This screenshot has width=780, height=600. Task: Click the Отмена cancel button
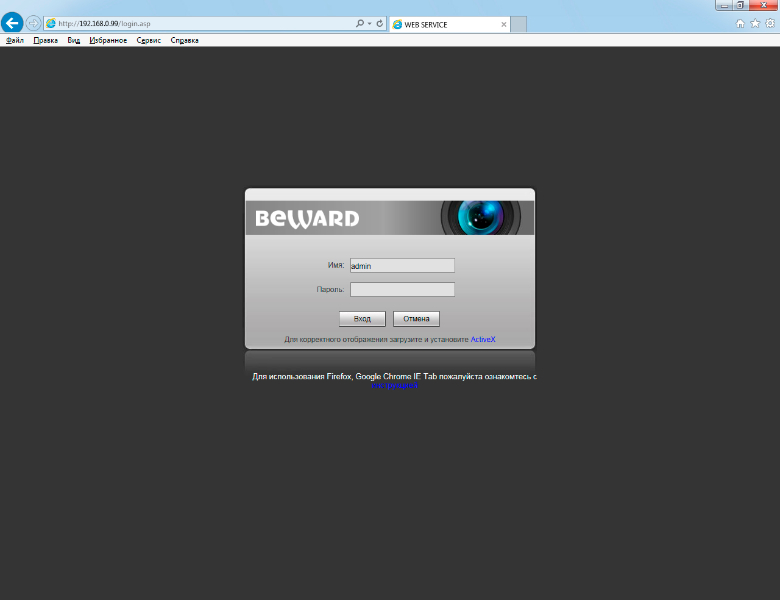pos(416,319)
